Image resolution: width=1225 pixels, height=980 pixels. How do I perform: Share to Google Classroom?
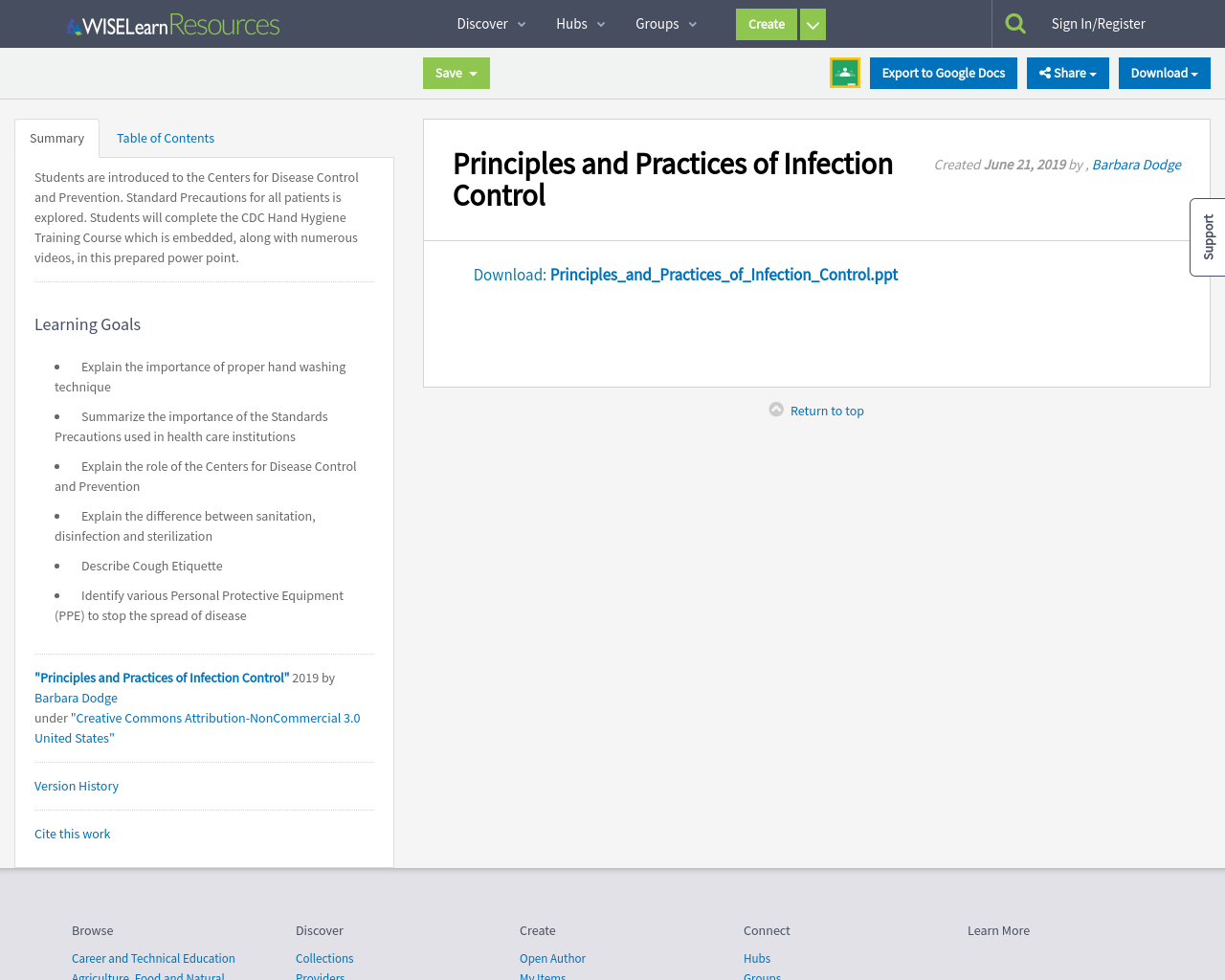coord(844,71)
